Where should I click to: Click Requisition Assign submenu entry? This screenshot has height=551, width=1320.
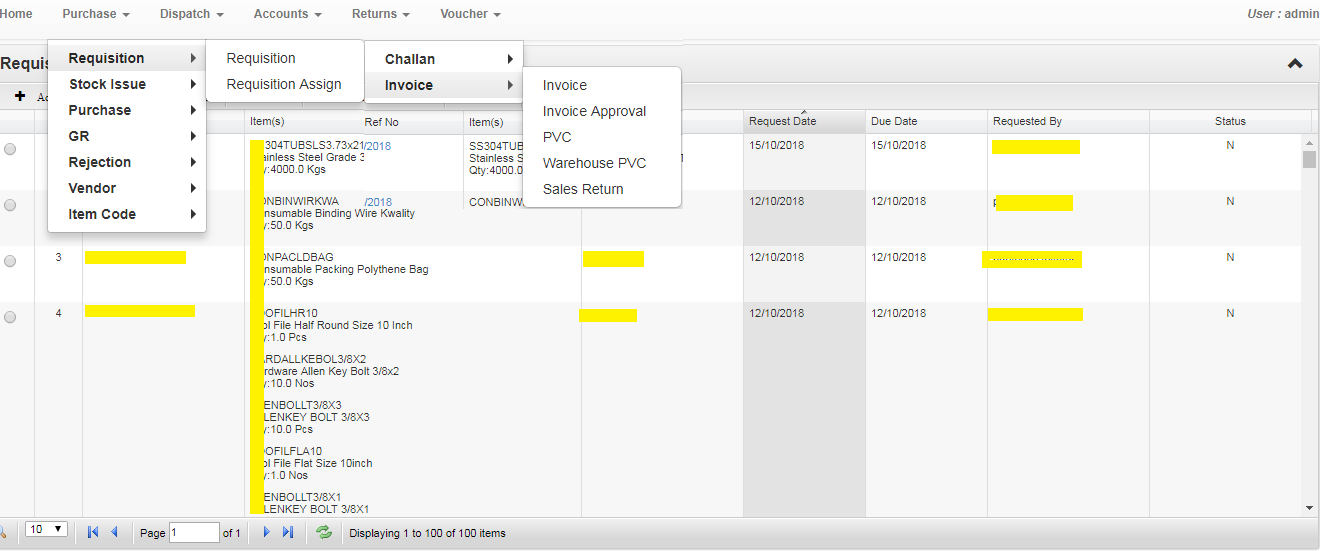pyautogui.click(x=284, y=84)
